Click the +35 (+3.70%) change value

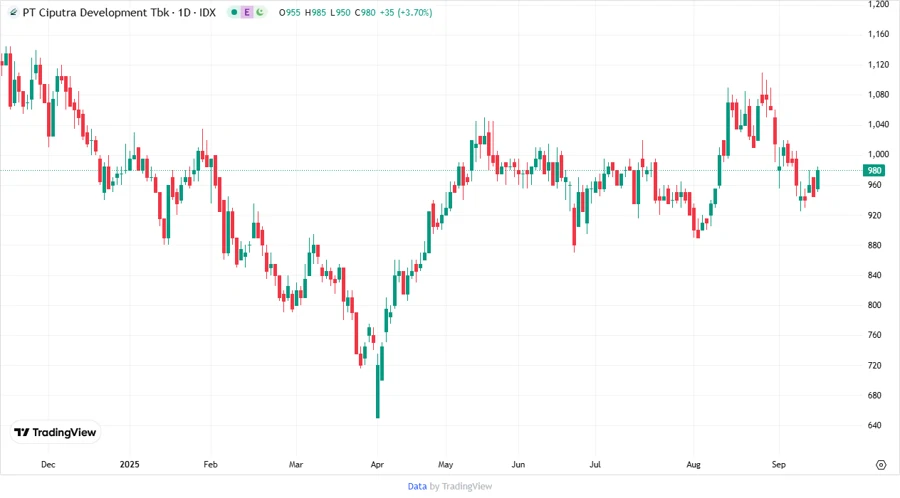point(406,12)
